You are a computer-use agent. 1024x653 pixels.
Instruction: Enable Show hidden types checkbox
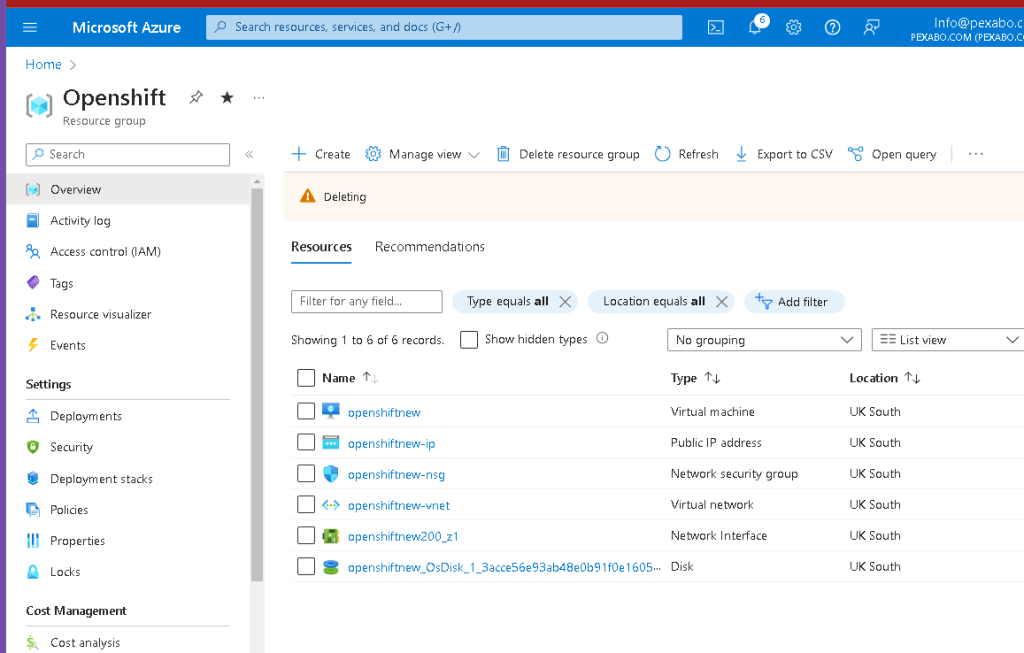pos(469,340)
